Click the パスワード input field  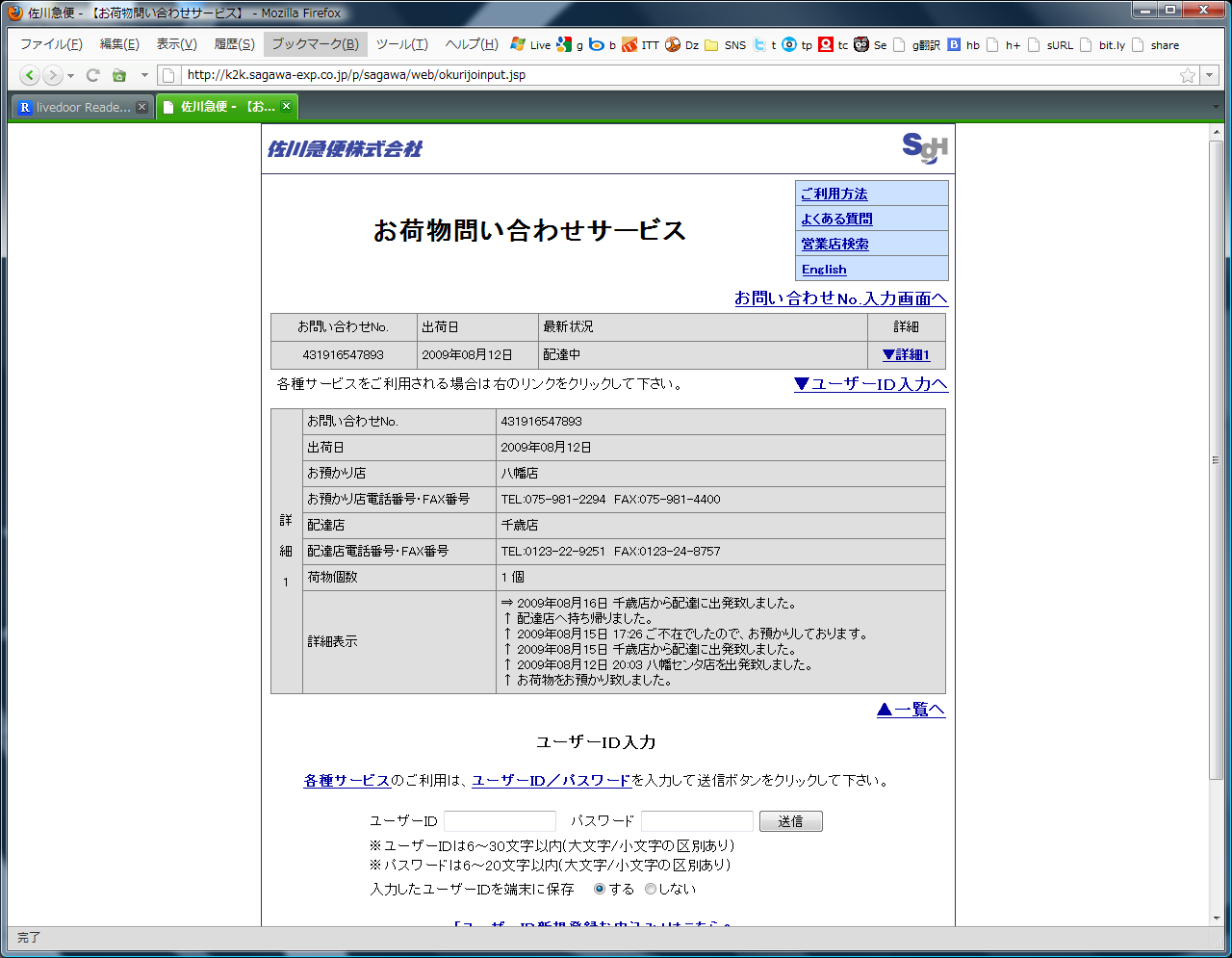[x=697, y=821]
